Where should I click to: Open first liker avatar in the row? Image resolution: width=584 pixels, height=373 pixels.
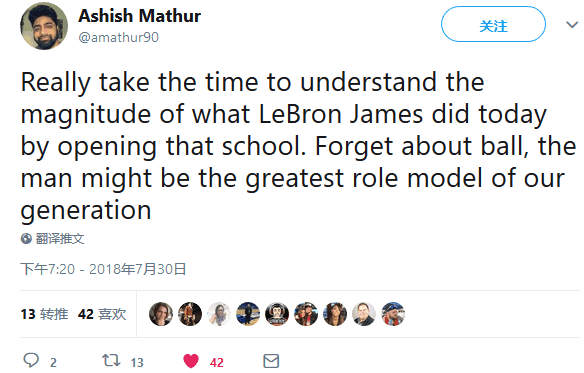pos(161,314)
